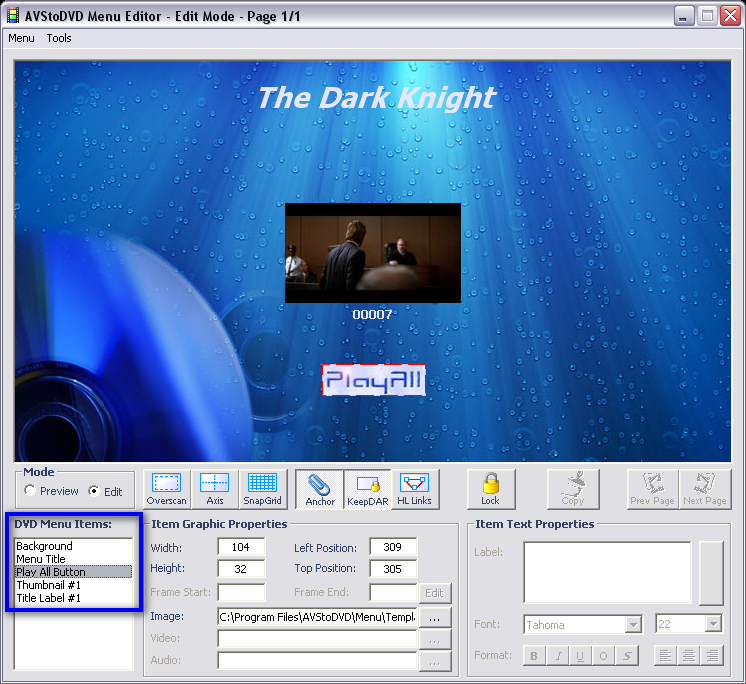Click the Height input field

pyautogui.click(x=241, y=569)
